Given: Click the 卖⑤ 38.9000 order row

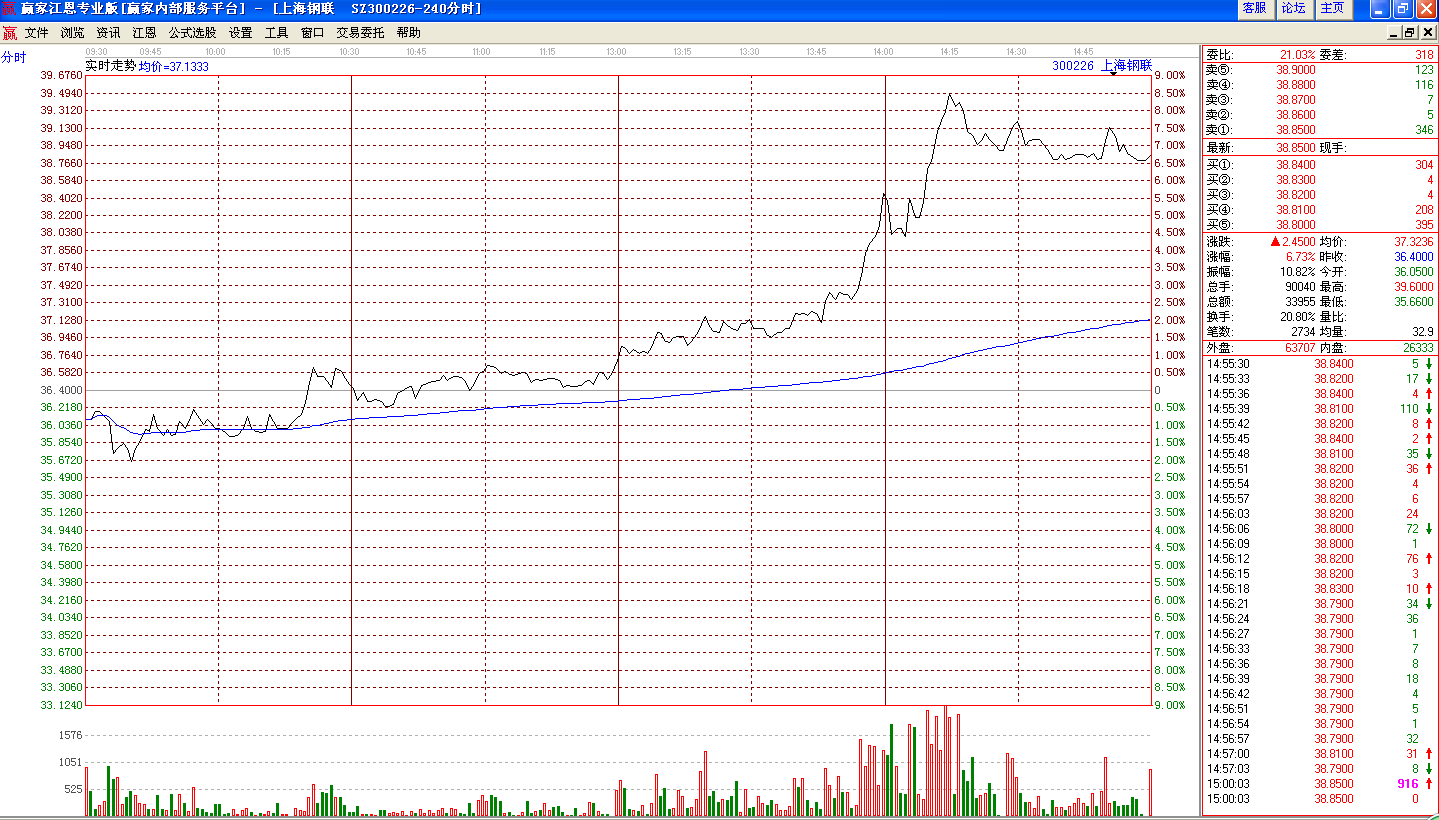Looking at the screenshot, I should (1319, 70).
